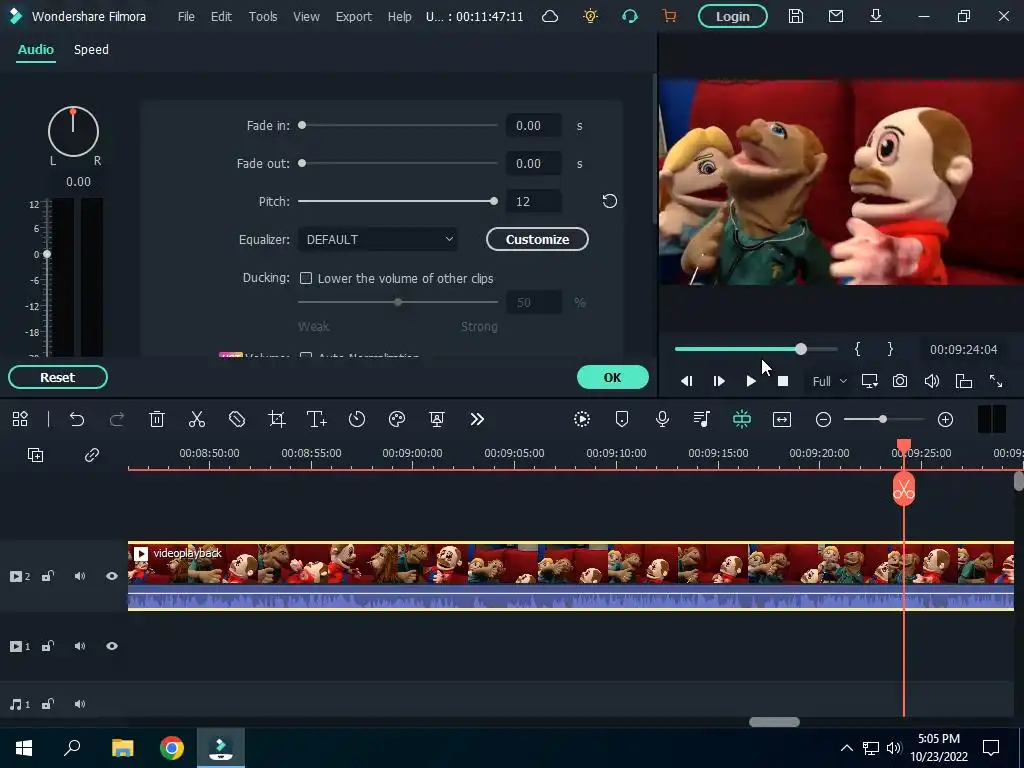
Task: Open the track manager add icon
Action: (35, 455)
